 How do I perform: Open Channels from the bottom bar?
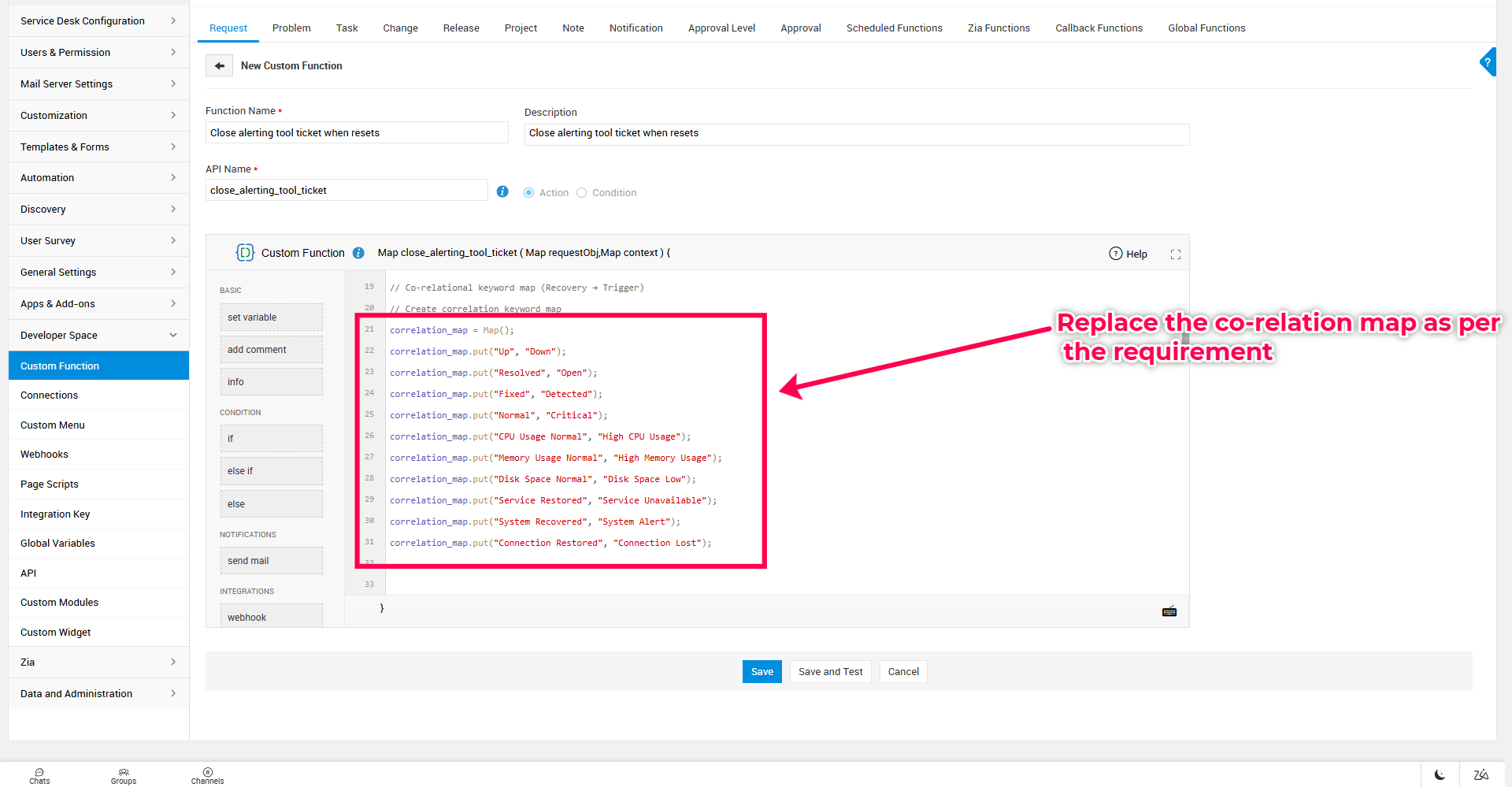pos(207,776)
